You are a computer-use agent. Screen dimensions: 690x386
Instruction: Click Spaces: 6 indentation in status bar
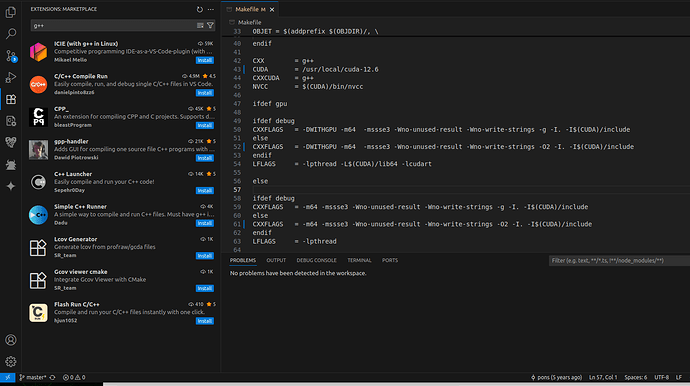pos(636,377)
